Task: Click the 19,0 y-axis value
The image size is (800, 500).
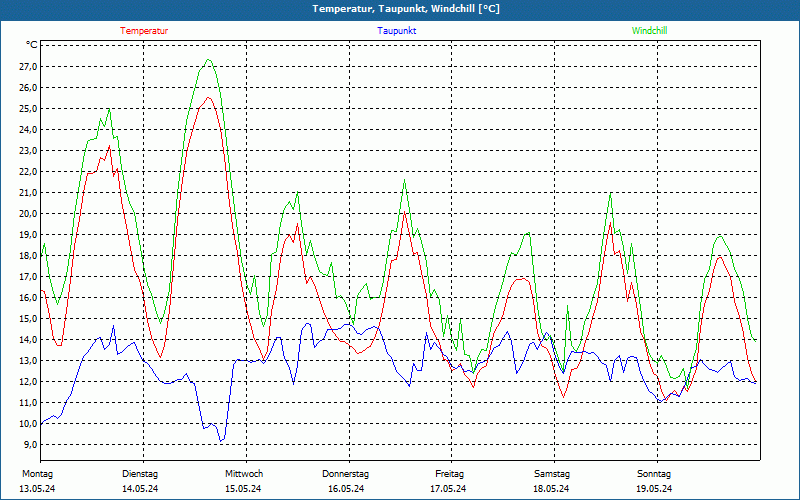Action: (x=29, y=234)
